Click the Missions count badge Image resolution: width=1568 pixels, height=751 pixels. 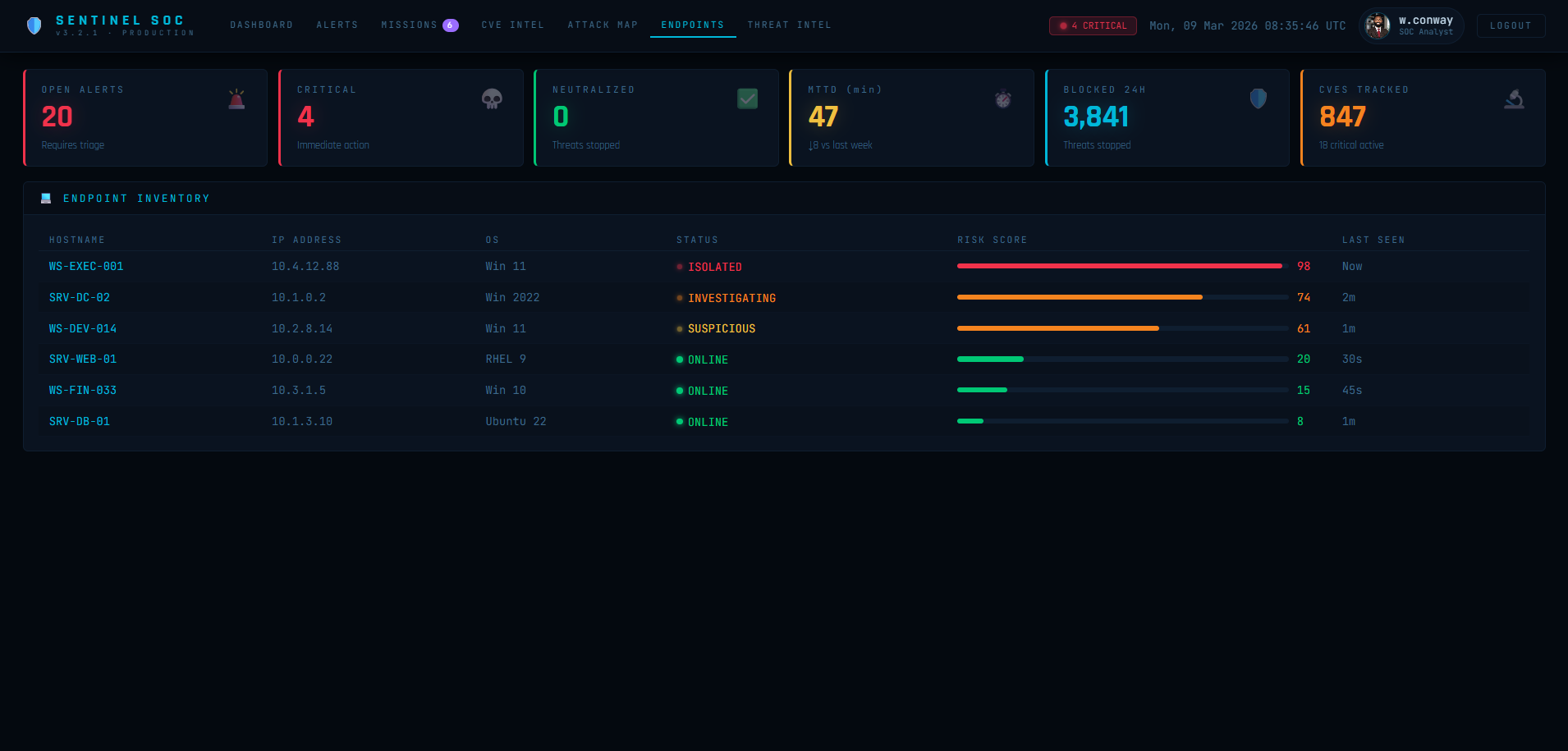pyautogui.click(x=450, y=25)
